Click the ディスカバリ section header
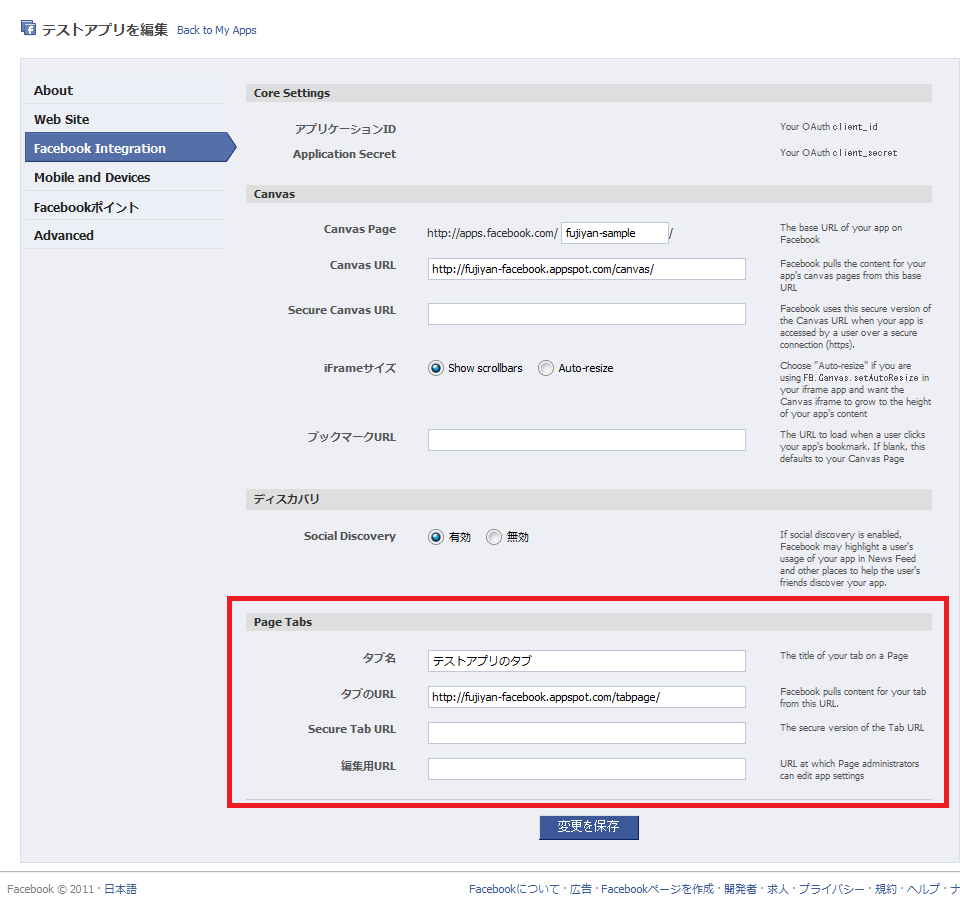Image resolution: width=960 pixels, height=900 pixels. click(x=589, y=499)
